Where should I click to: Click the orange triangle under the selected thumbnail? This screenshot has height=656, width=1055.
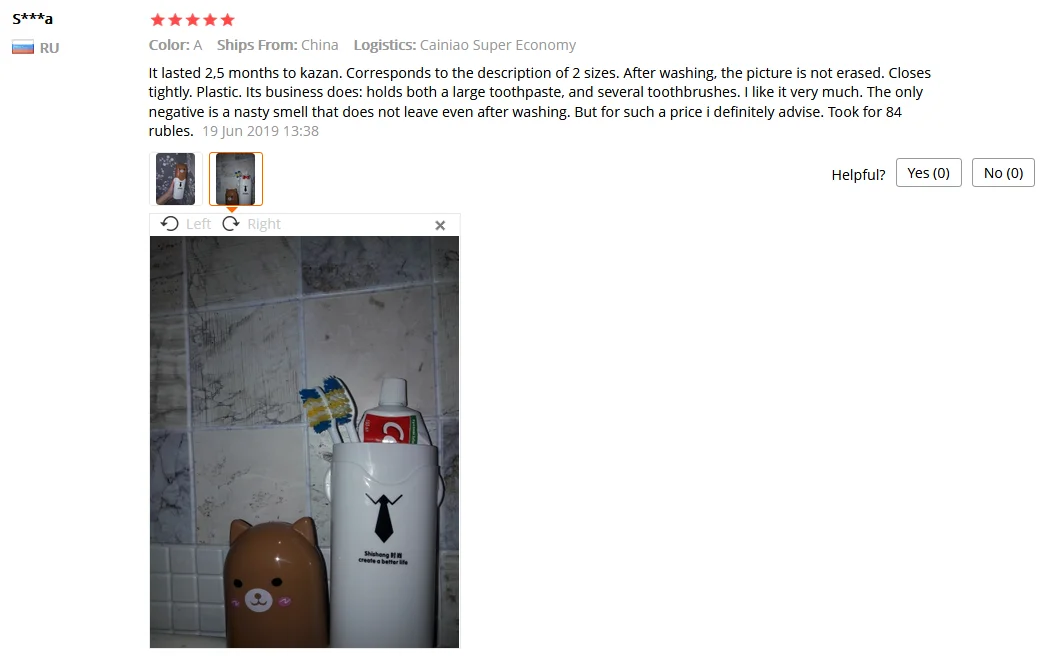click(x=231, y=209)
